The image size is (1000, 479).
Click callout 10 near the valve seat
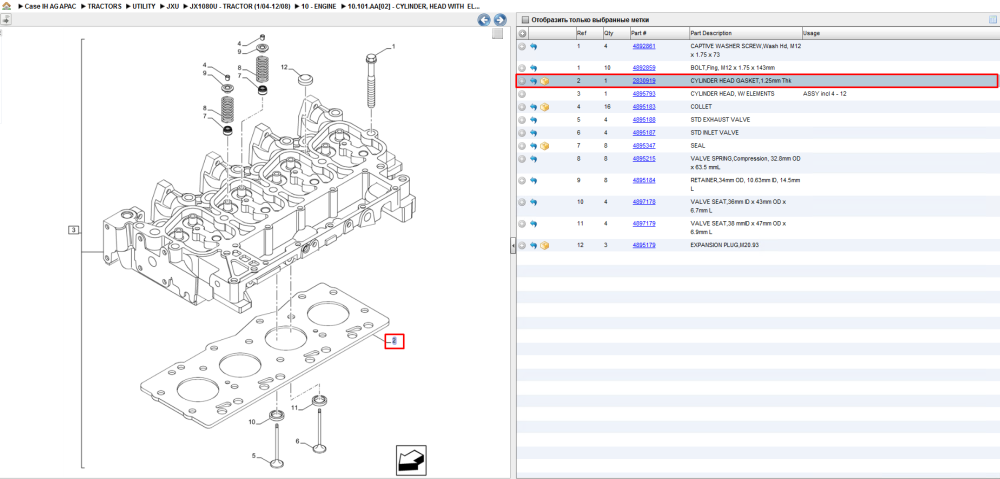coord(252,422)
